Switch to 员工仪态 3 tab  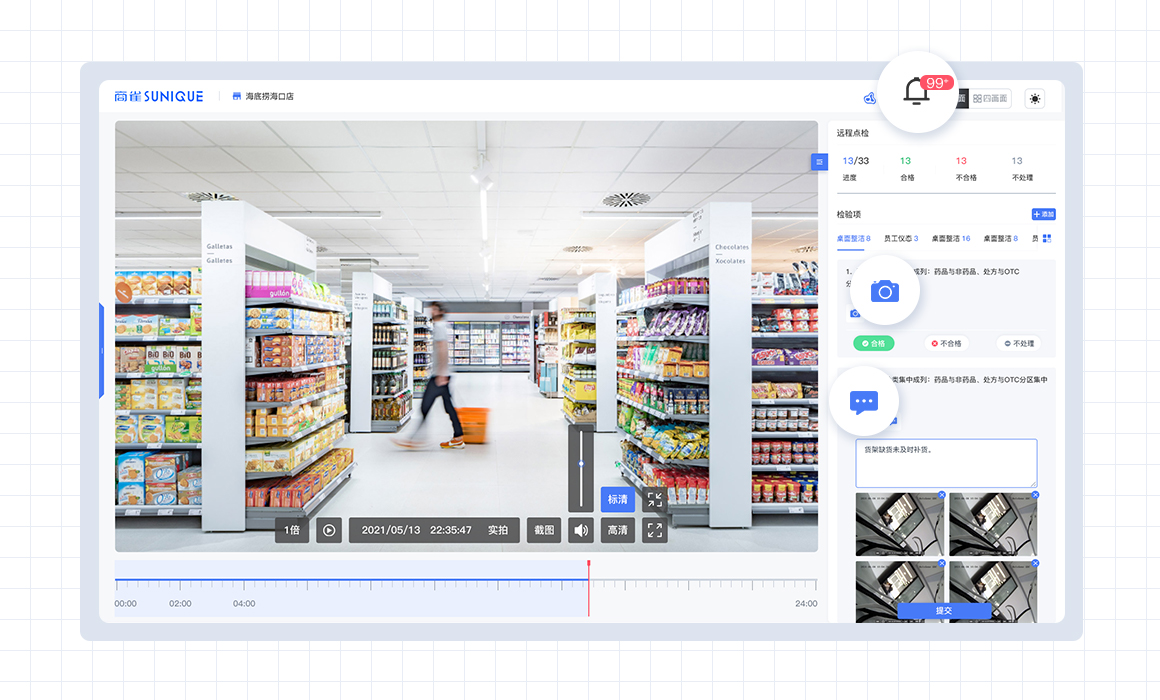tap(901, 239)
